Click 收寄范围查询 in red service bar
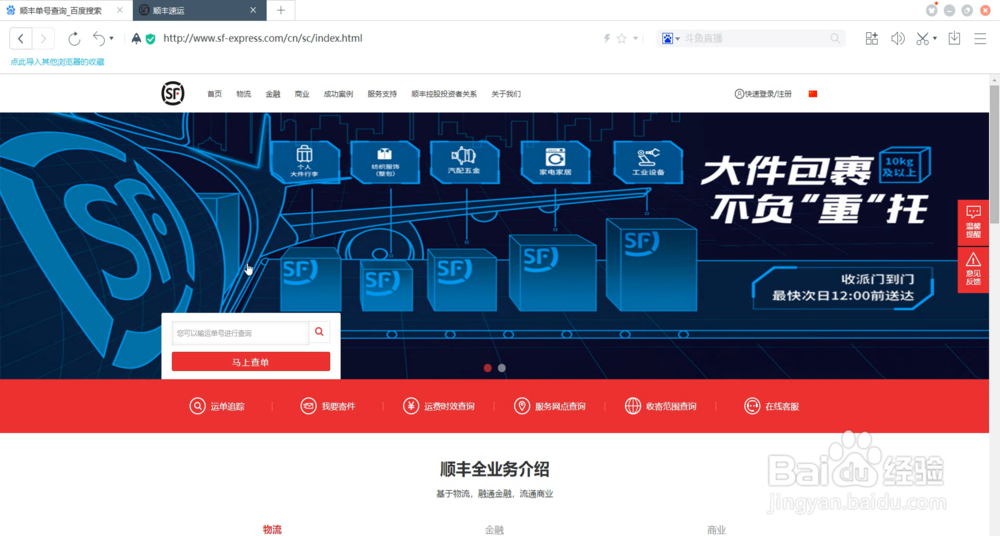Screen dimensions: 1000x536 (x=661, y=406)
